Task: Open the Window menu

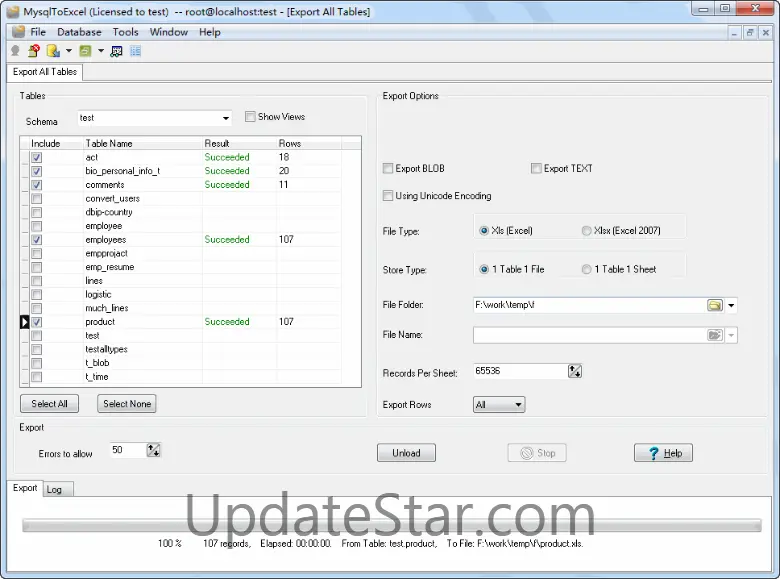Action: click(169, 32)
